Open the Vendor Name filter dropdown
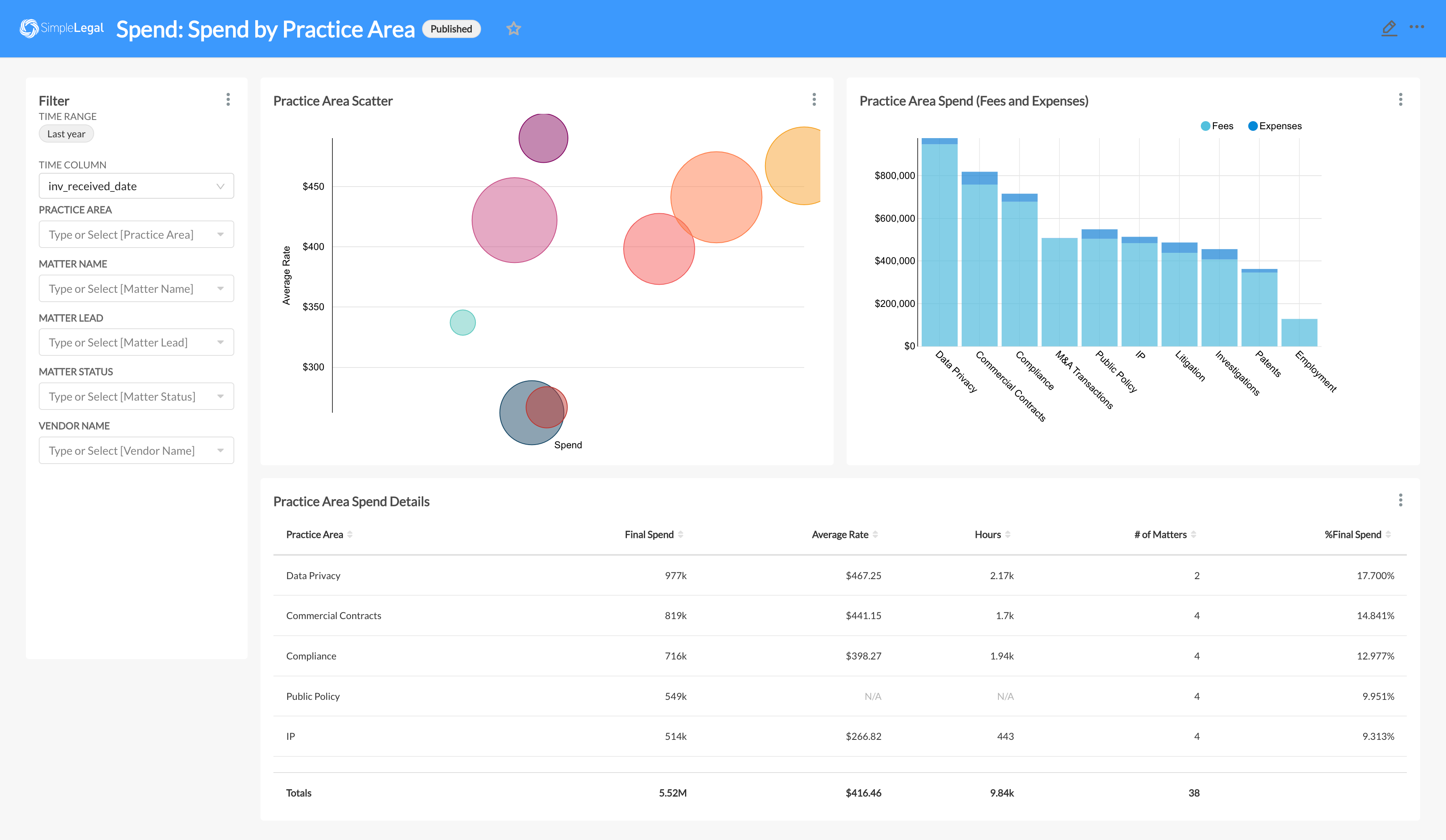 (x=136, y=450)
